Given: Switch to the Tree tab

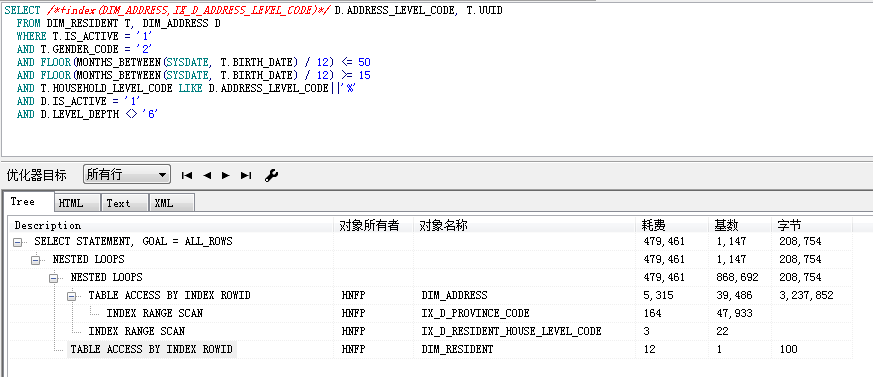Looking at the screenshot, I should click(28, 202).
